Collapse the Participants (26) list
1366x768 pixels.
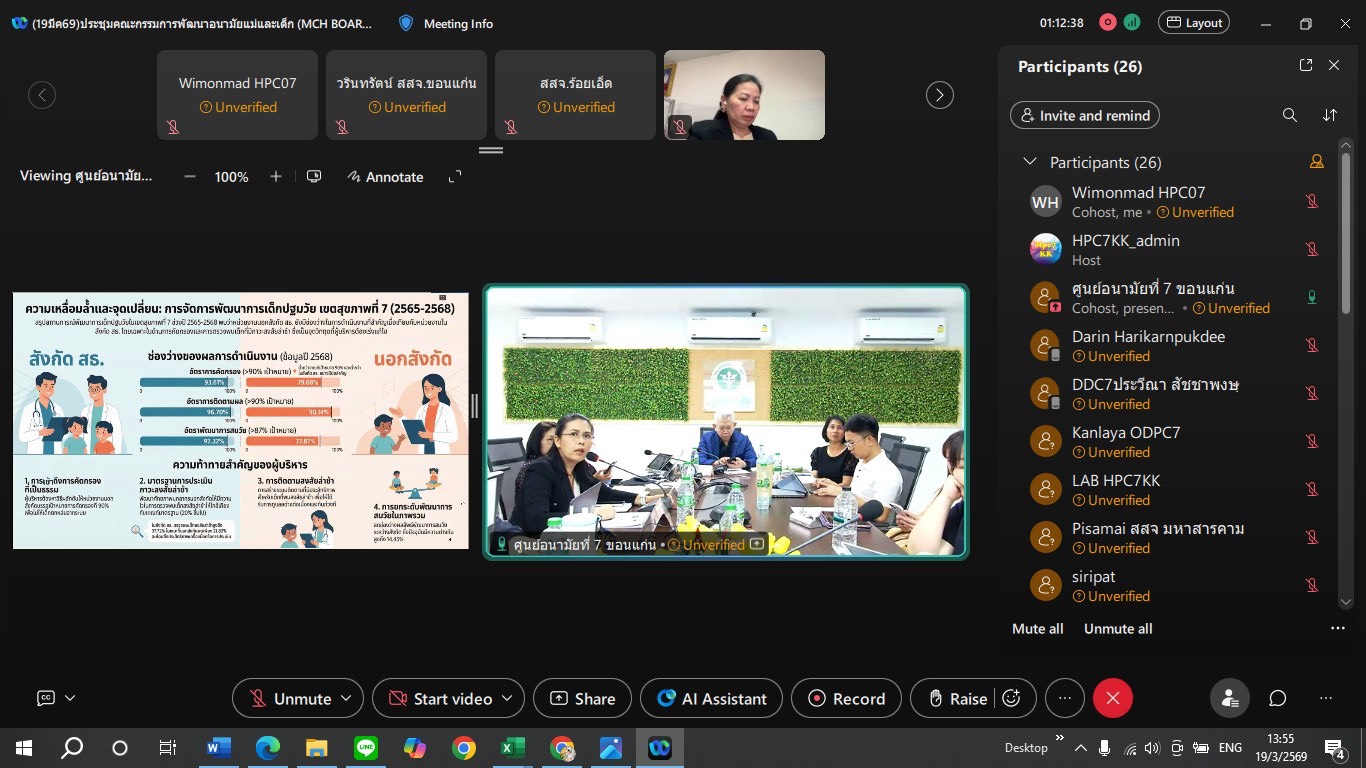click(1029, 162)
